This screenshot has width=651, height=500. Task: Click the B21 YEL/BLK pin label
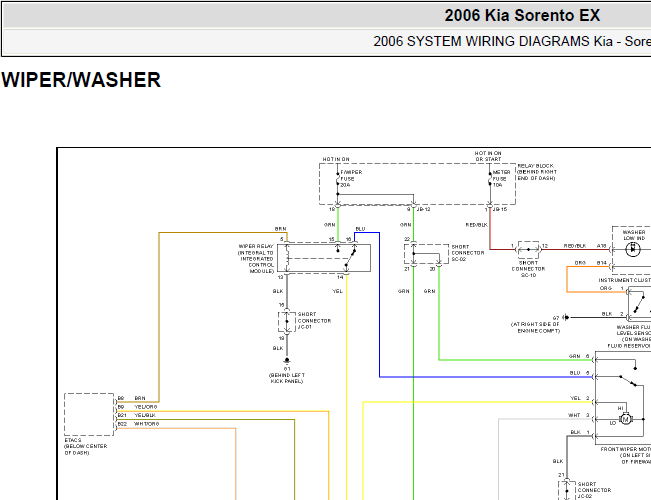click(137, 415)
